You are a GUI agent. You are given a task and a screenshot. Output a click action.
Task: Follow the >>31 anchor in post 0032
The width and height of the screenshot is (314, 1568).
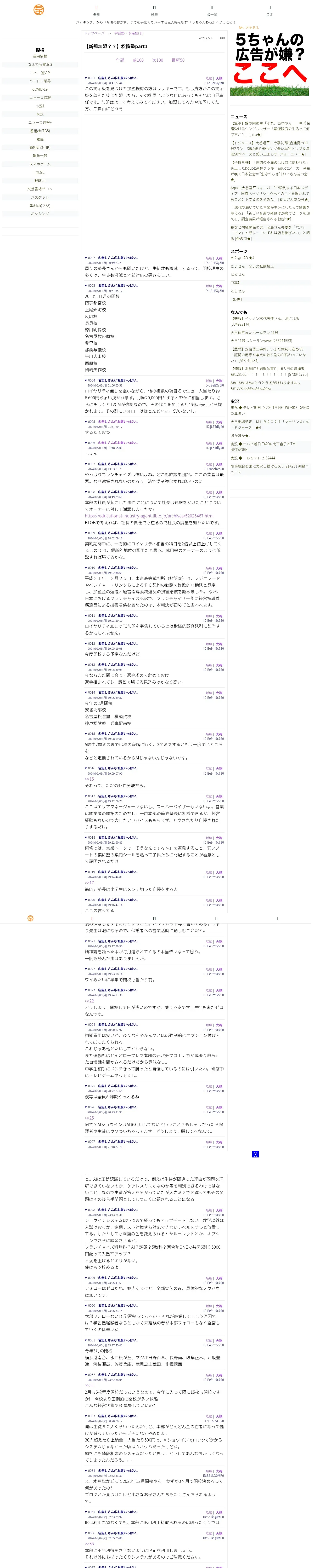click(89, 1385)
